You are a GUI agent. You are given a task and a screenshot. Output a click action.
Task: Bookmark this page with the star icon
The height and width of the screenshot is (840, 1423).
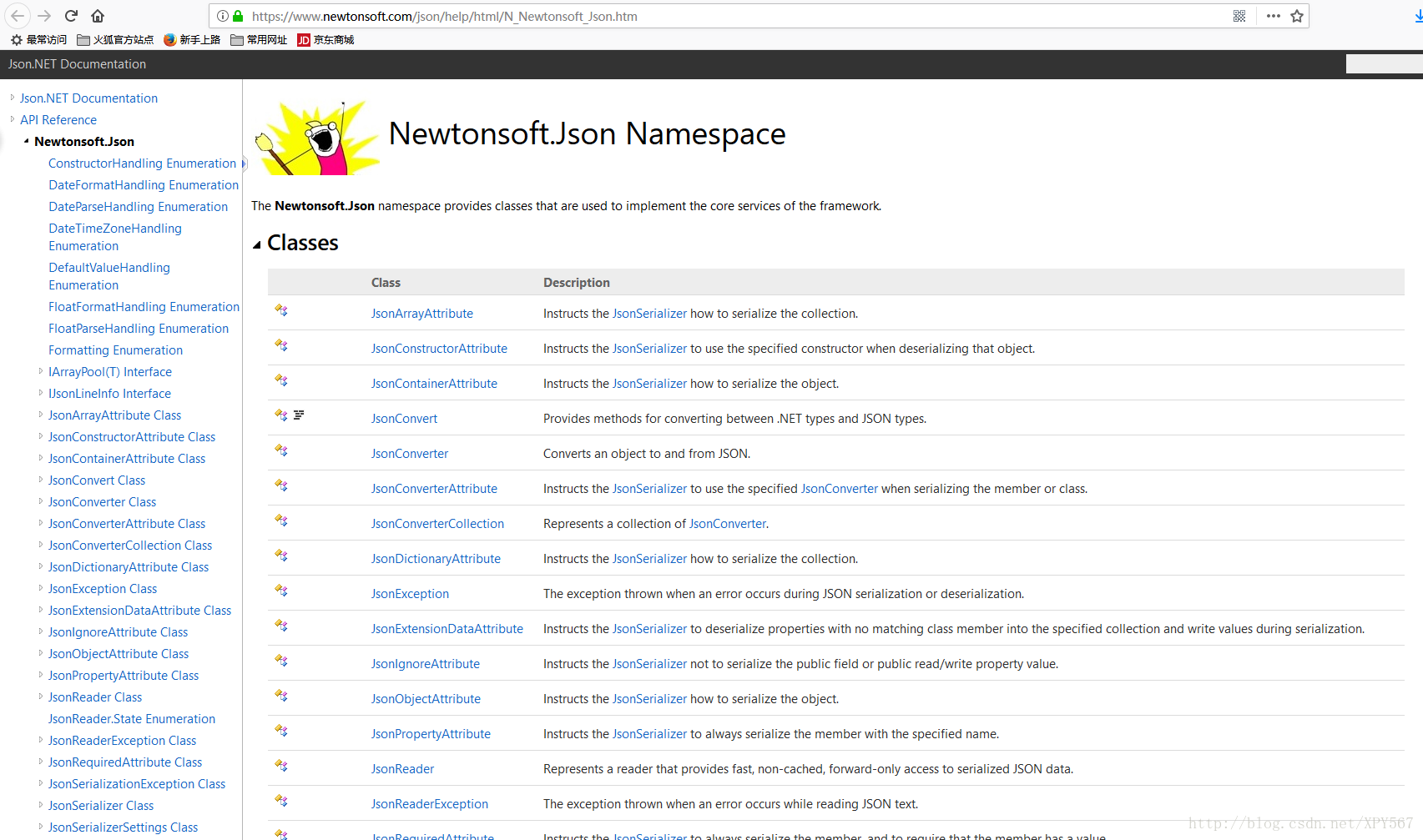pos(1297,16)
